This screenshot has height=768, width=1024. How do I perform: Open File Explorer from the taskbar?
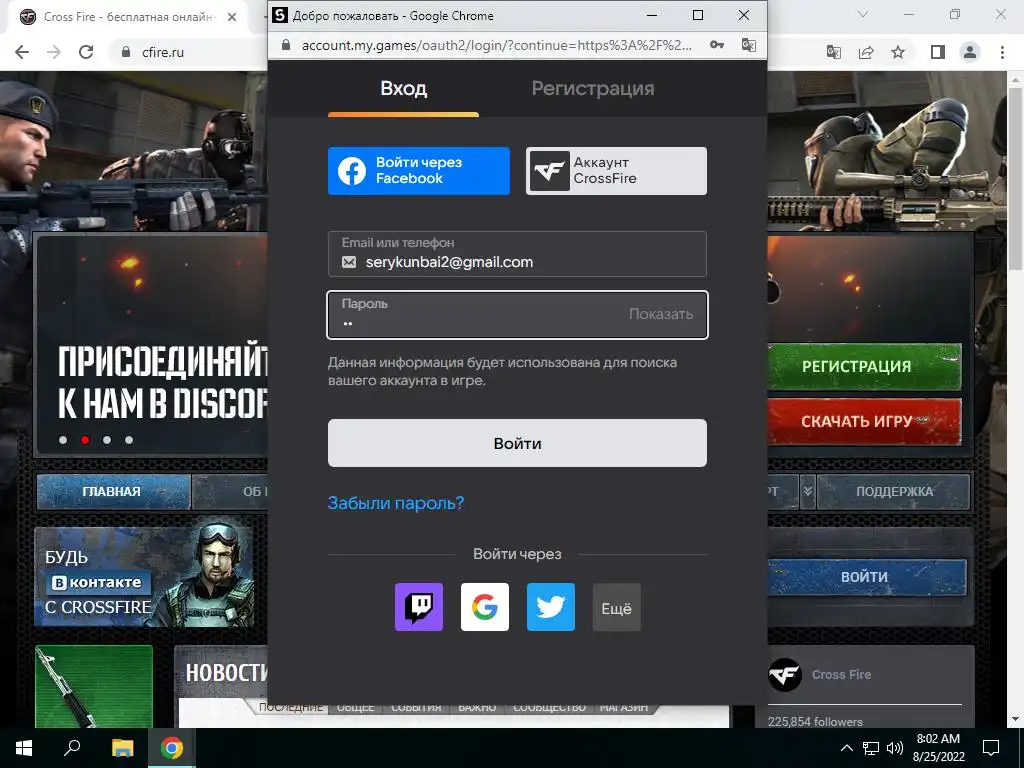click(x=122, y=748)
